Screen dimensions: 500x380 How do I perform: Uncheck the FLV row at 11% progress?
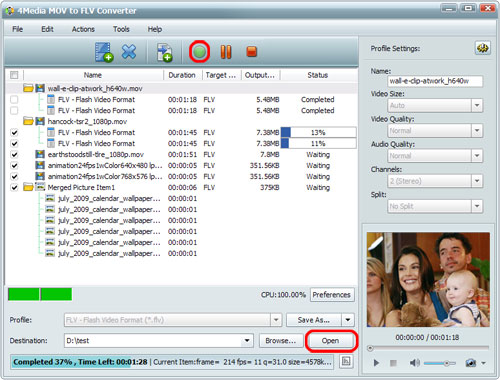[14, 143]
